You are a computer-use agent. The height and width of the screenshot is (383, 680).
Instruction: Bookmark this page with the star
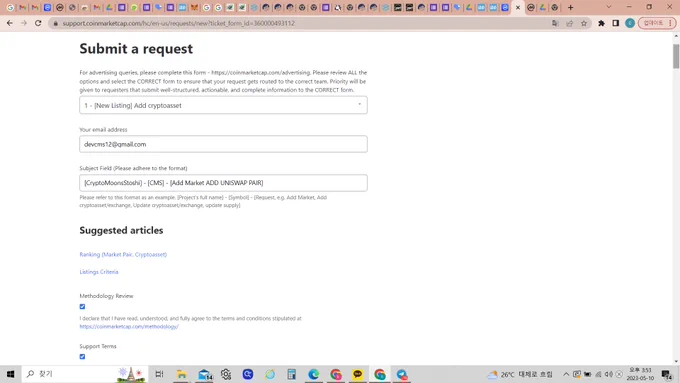coord(584,23)
